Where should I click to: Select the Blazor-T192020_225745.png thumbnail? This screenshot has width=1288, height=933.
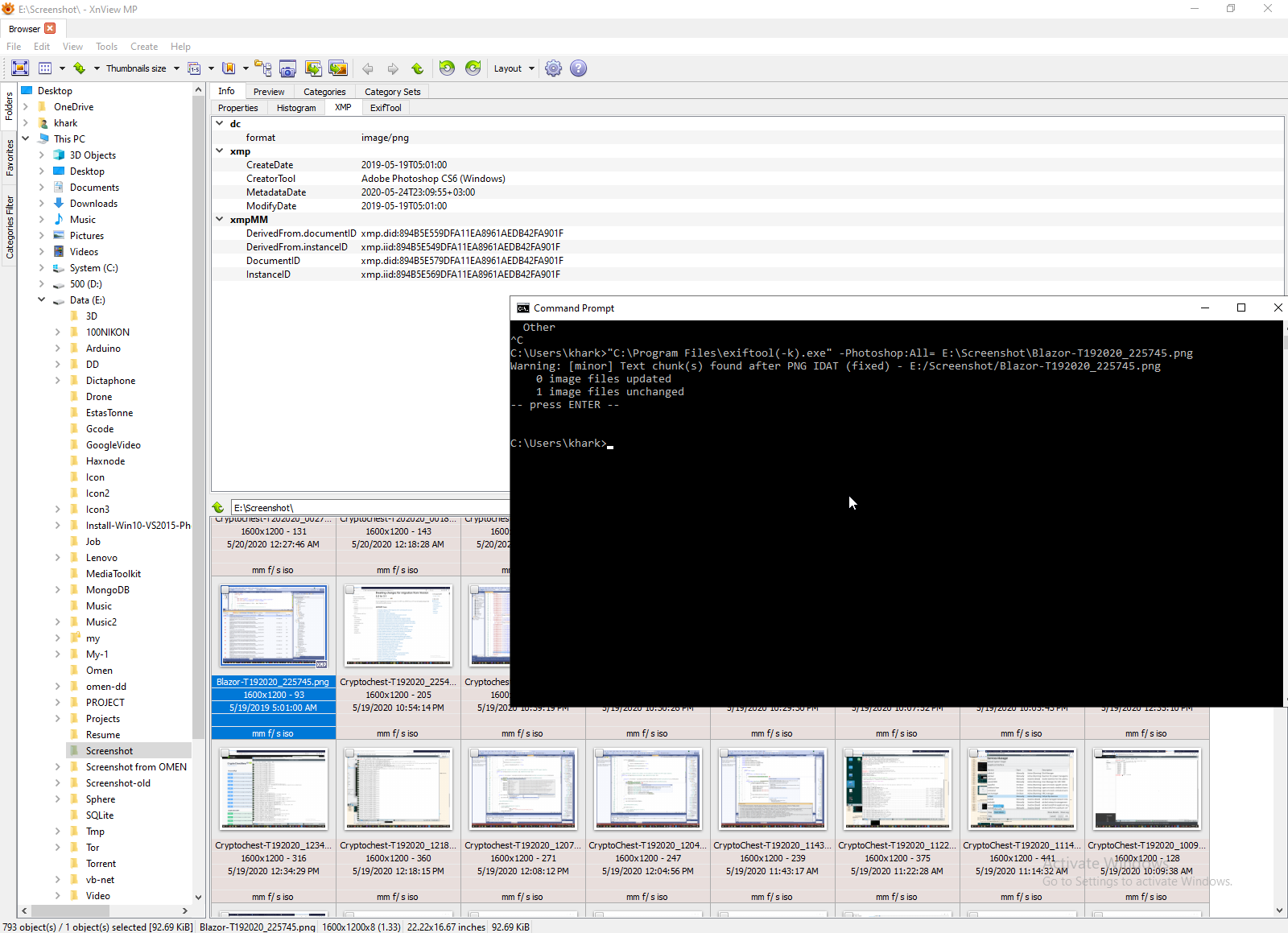pyautogui.click(x=274, y=627)
